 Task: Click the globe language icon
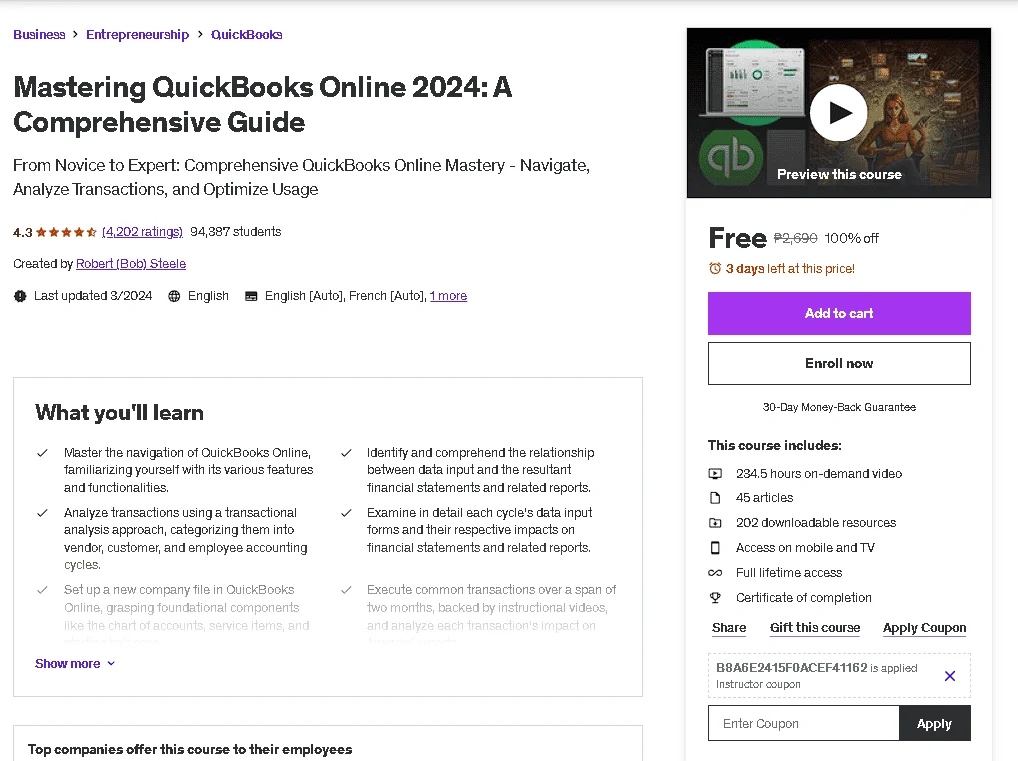point(174,296)
